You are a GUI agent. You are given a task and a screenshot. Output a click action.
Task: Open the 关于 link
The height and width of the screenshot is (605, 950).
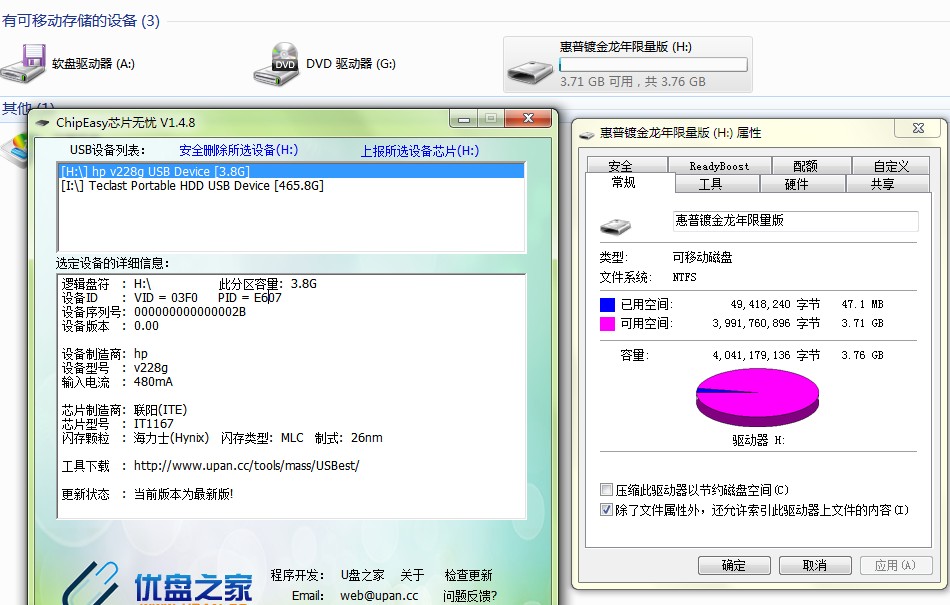click(x=412, y=575)
